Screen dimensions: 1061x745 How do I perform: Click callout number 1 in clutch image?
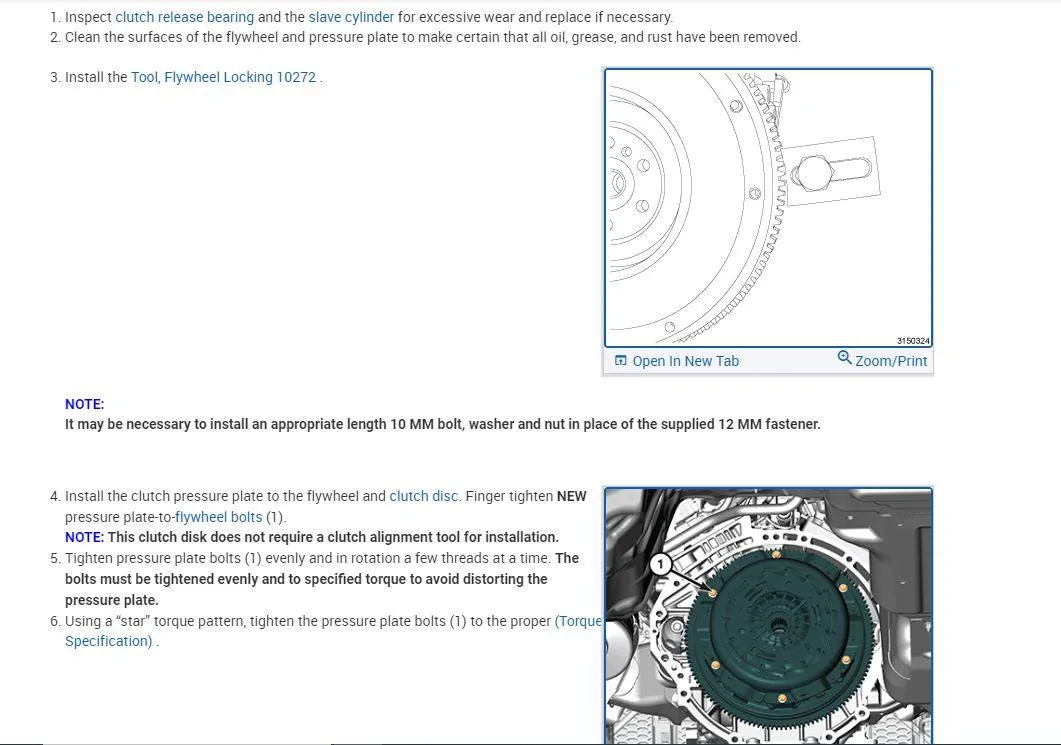point(660,564)
